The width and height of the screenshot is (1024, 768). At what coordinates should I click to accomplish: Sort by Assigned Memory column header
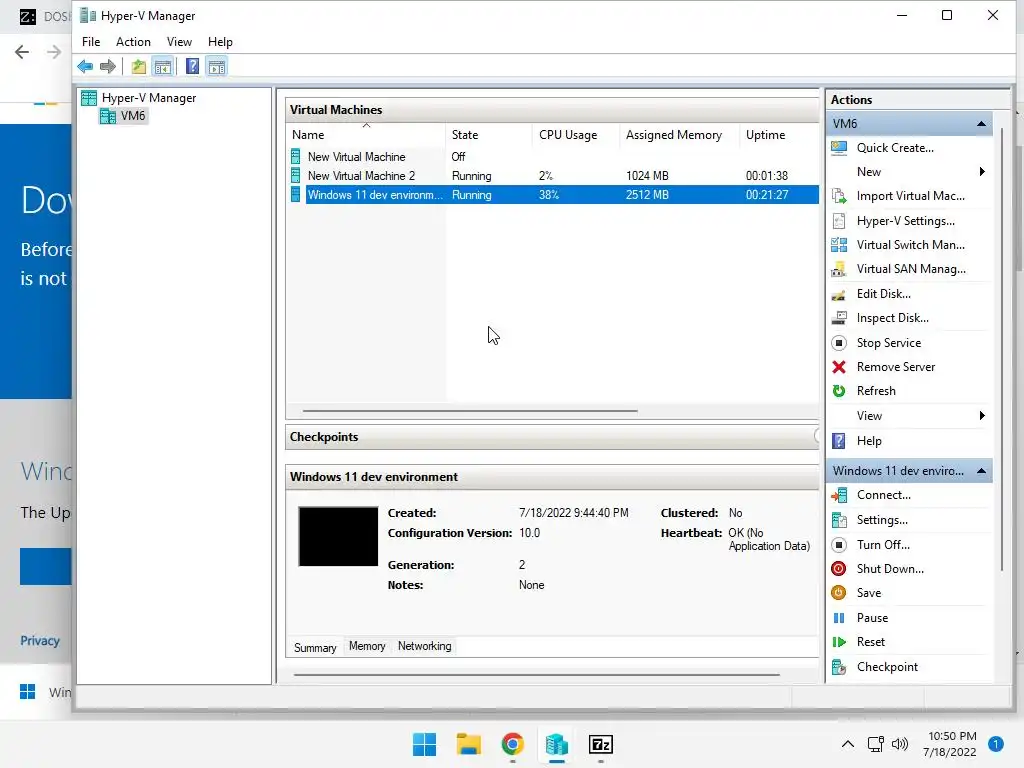[679, 135]
